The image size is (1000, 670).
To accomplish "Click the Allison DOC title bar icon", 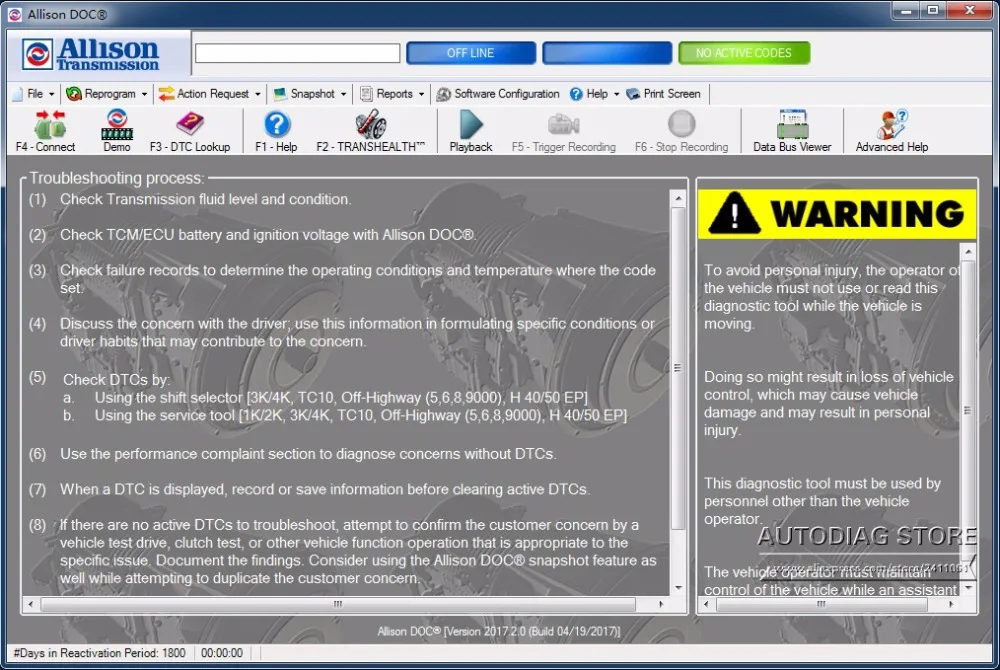I will point(15,14).
